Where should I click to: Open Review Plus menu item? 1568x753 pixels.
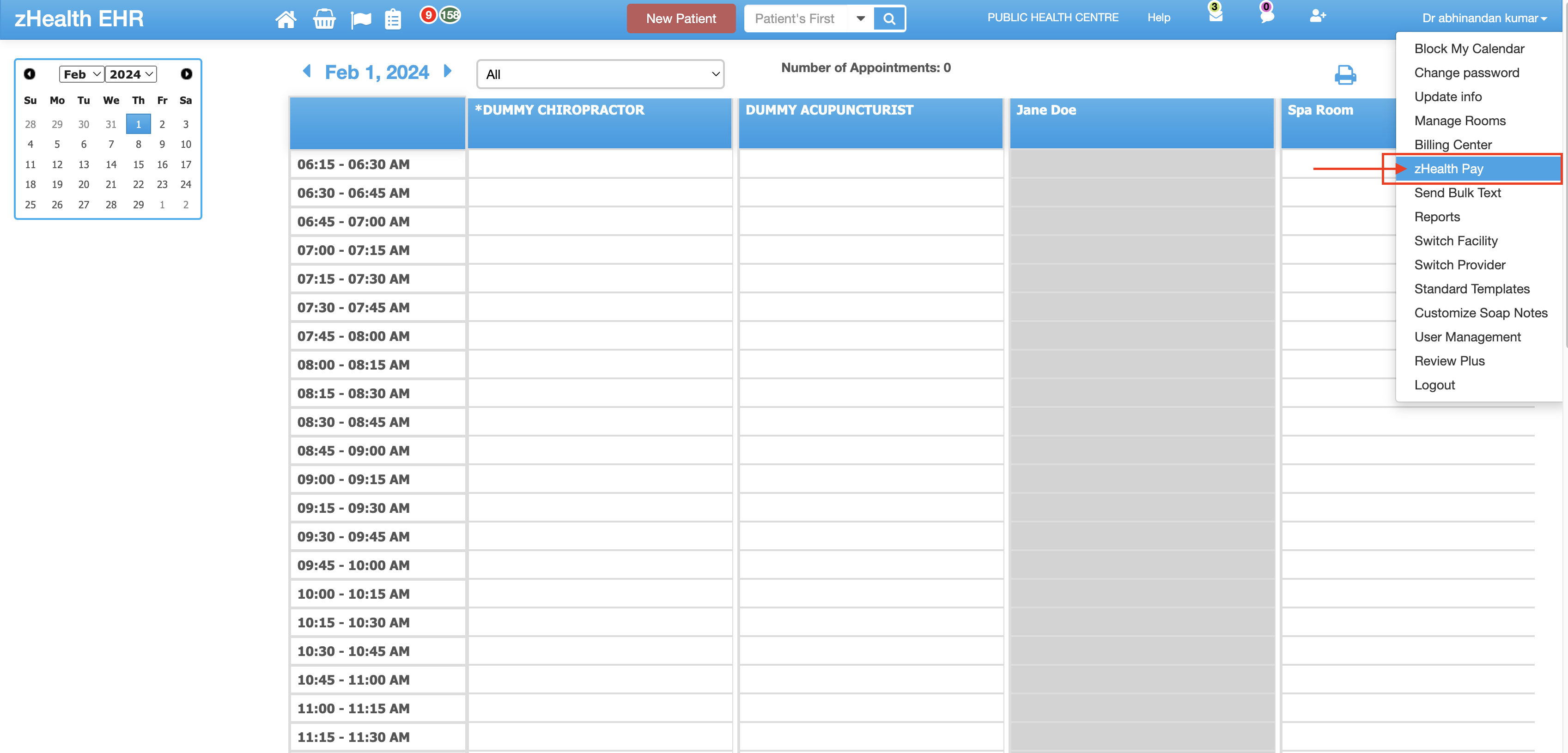[x=1449, y=361]
